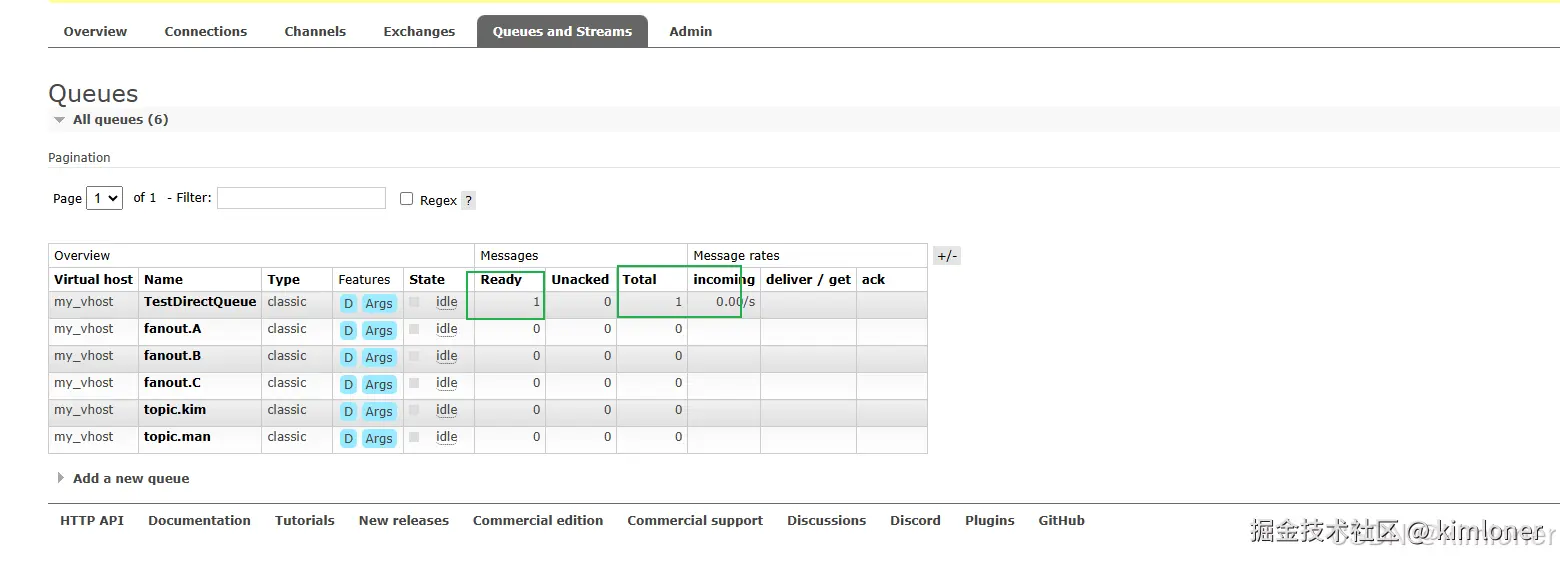The width and height of the screenshot is (1560, 562).
Task: Open the Overview tab
Action: 95,31
